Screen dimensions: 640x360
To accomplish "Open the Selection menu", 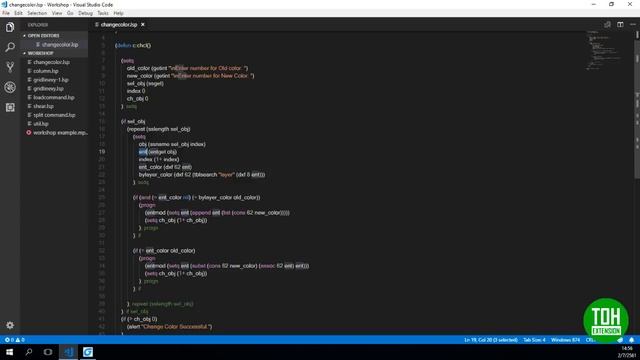I will [x=37, y=13].
